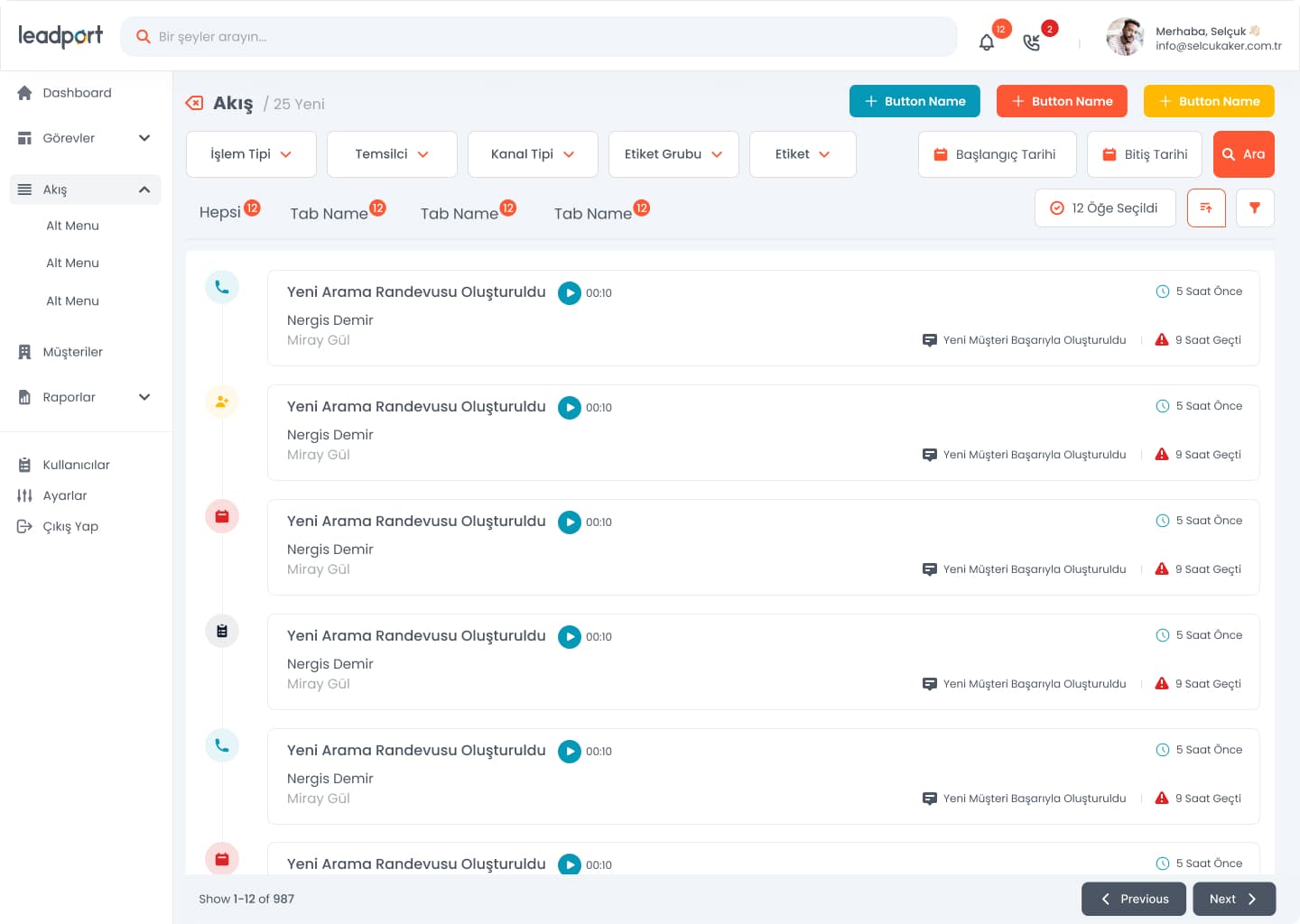Click the red calendar icon on last entry

click(222, 859)
